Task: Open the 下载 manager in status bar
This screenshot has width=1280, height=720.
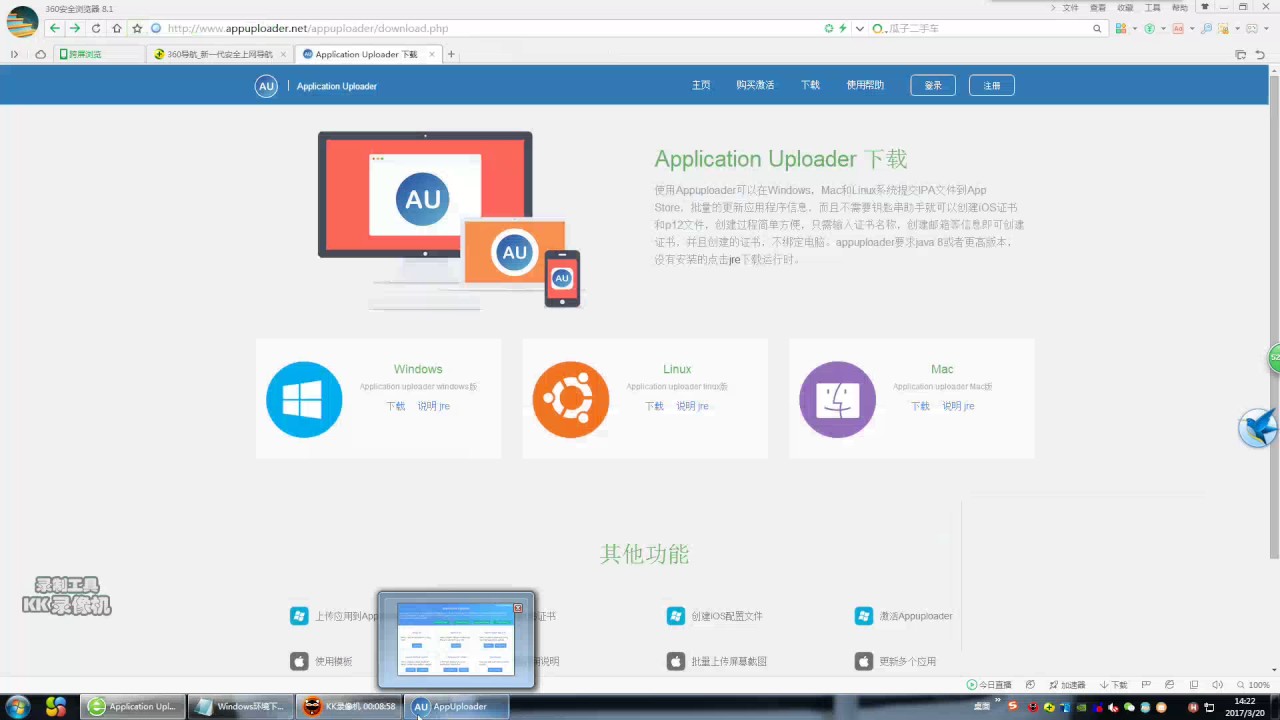Action: [x=1113, y=685]
